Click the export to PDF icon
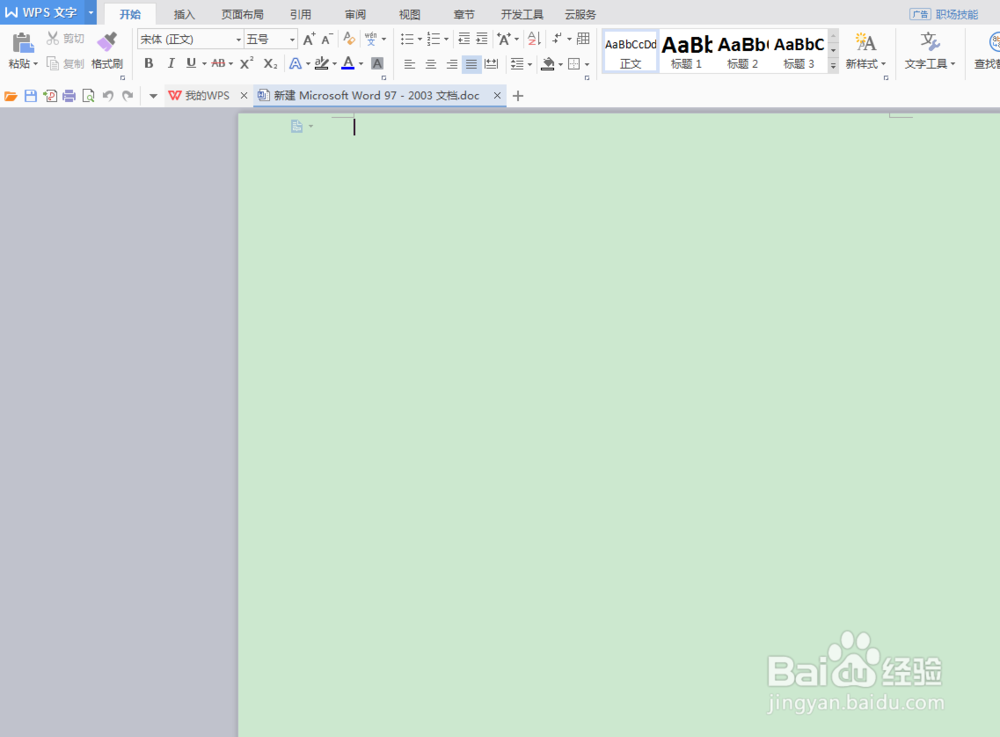Image resolution: width=1000 pixels, height=737 pixels. pos(50,96)
